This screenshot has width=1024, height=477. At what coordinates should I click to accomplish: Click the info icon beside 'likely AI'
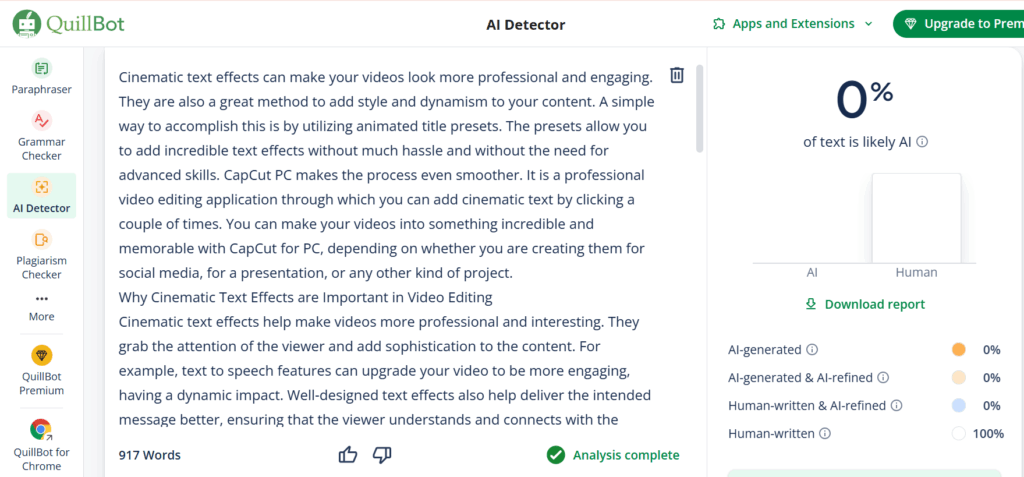(x=922, y=142)
